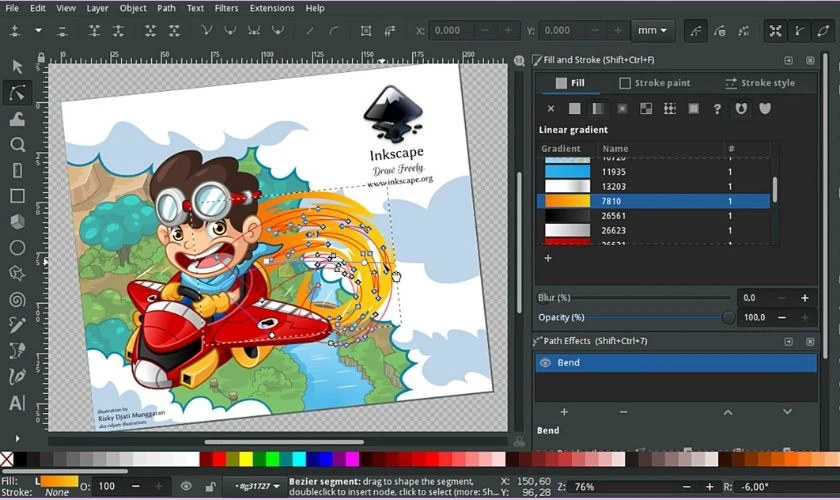Open the Path menu
This screenshot has height=500, width=840.
(166, 8)
